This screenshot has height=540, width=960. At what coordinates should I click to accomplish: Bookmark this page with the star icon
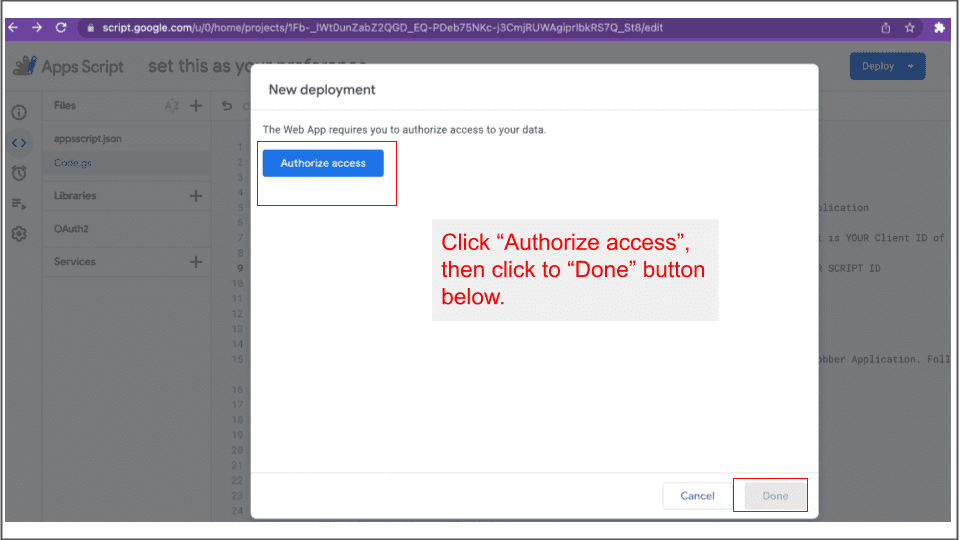tap(910, 28)
